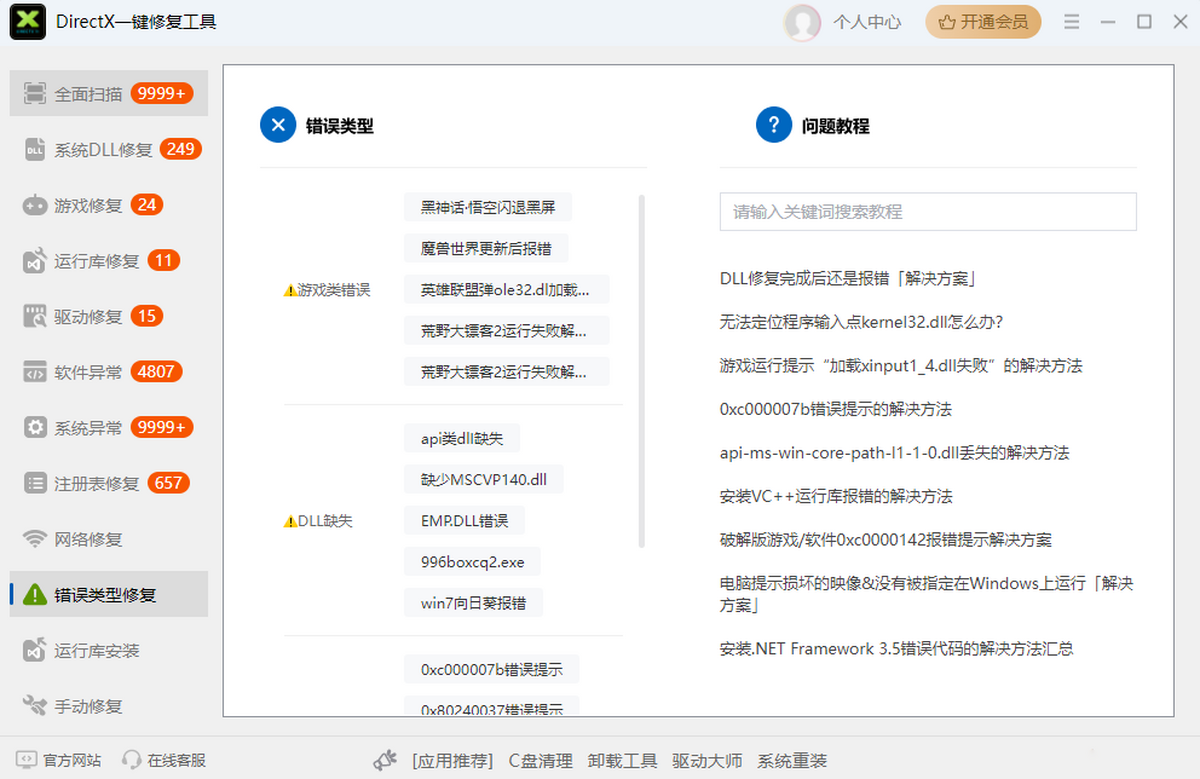Select 英雄联盟弹ole32.dll加载 tag
The width and height of the screenshot is (1200, 779).
[506, 290]
